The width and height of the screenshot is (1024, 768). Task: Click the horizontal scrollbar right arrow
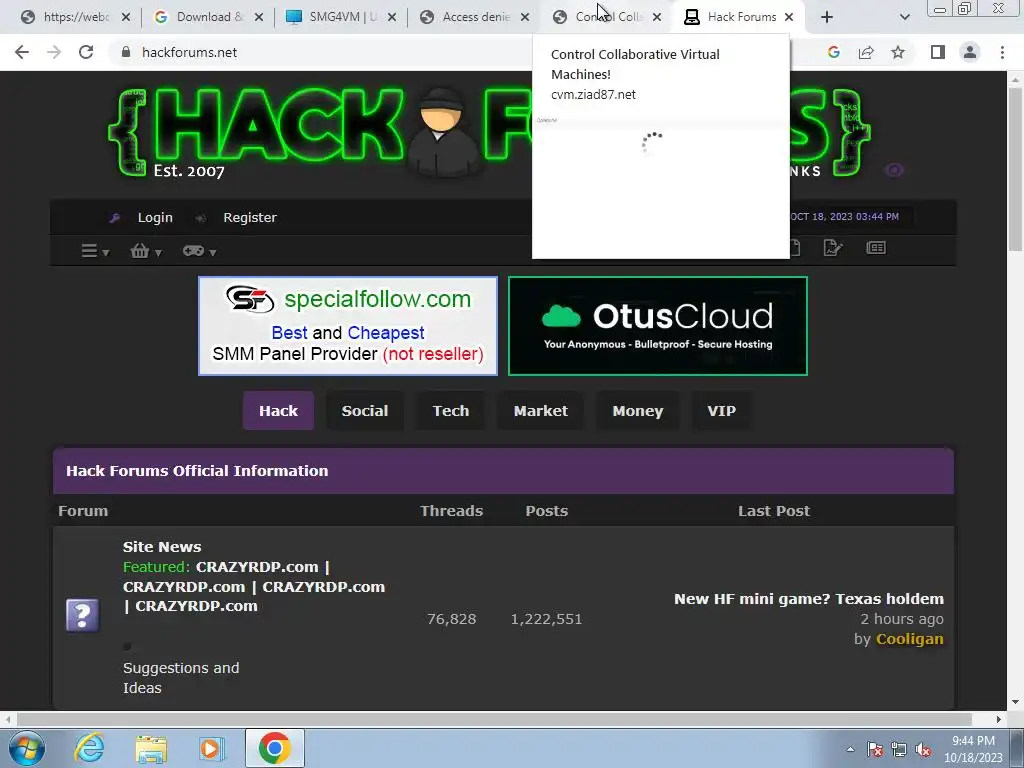tap(999, 719)
